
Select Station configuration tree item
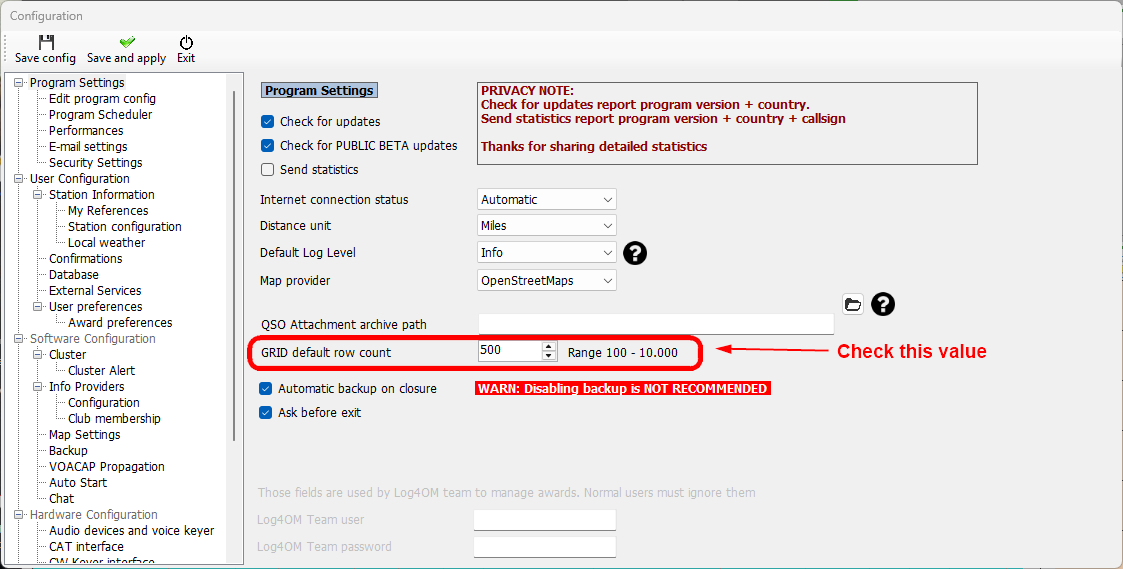click(125, 226)
